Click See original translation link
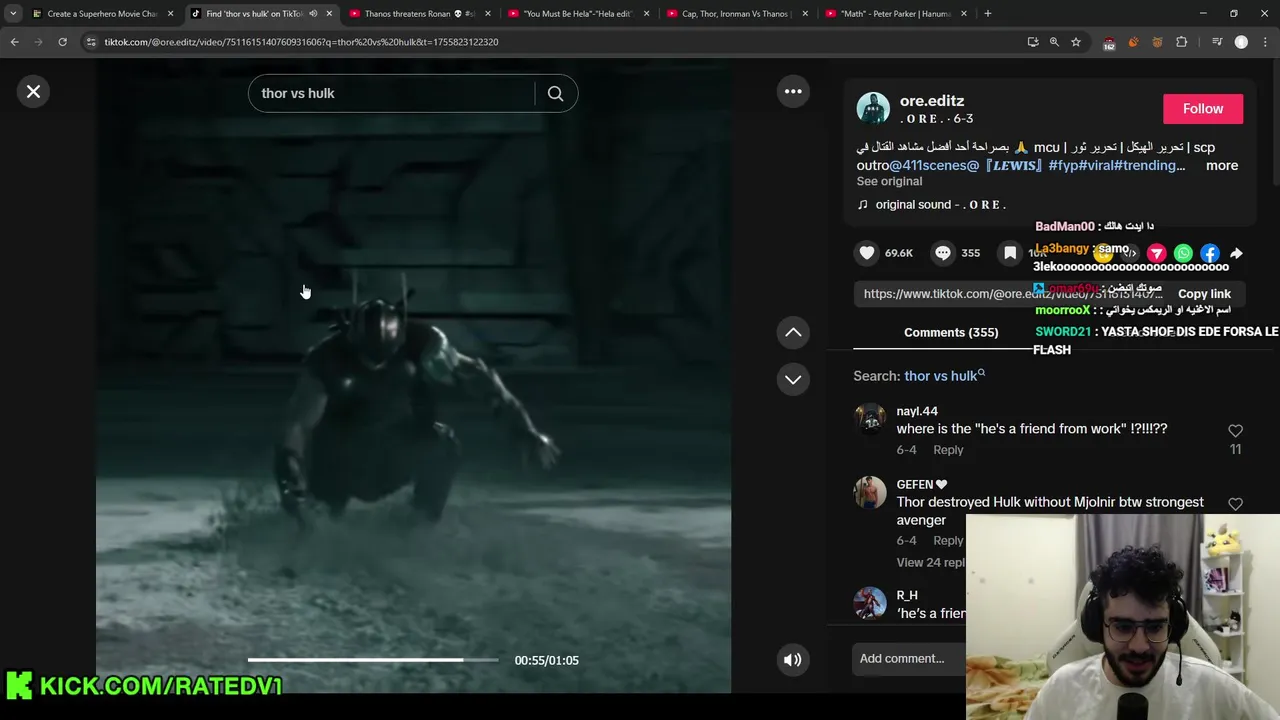 click(889, 182)
